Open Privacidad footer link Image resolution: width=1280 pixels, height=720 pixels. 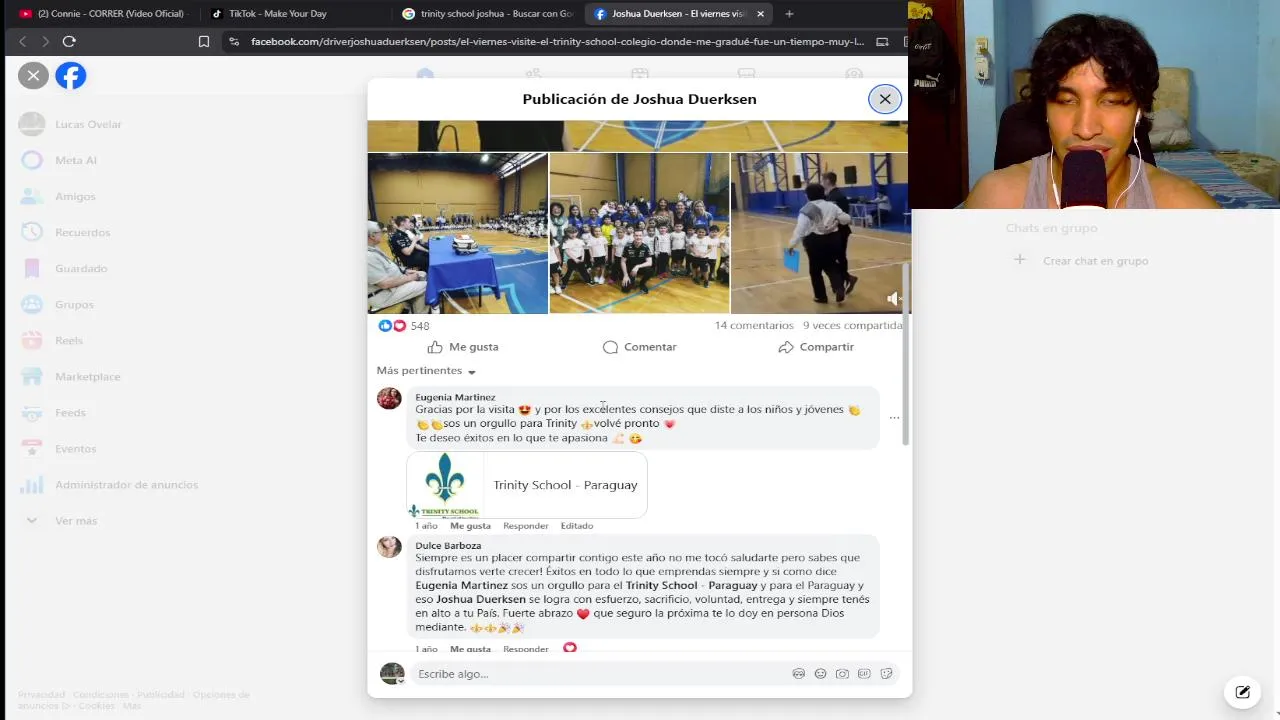[41, 694]
